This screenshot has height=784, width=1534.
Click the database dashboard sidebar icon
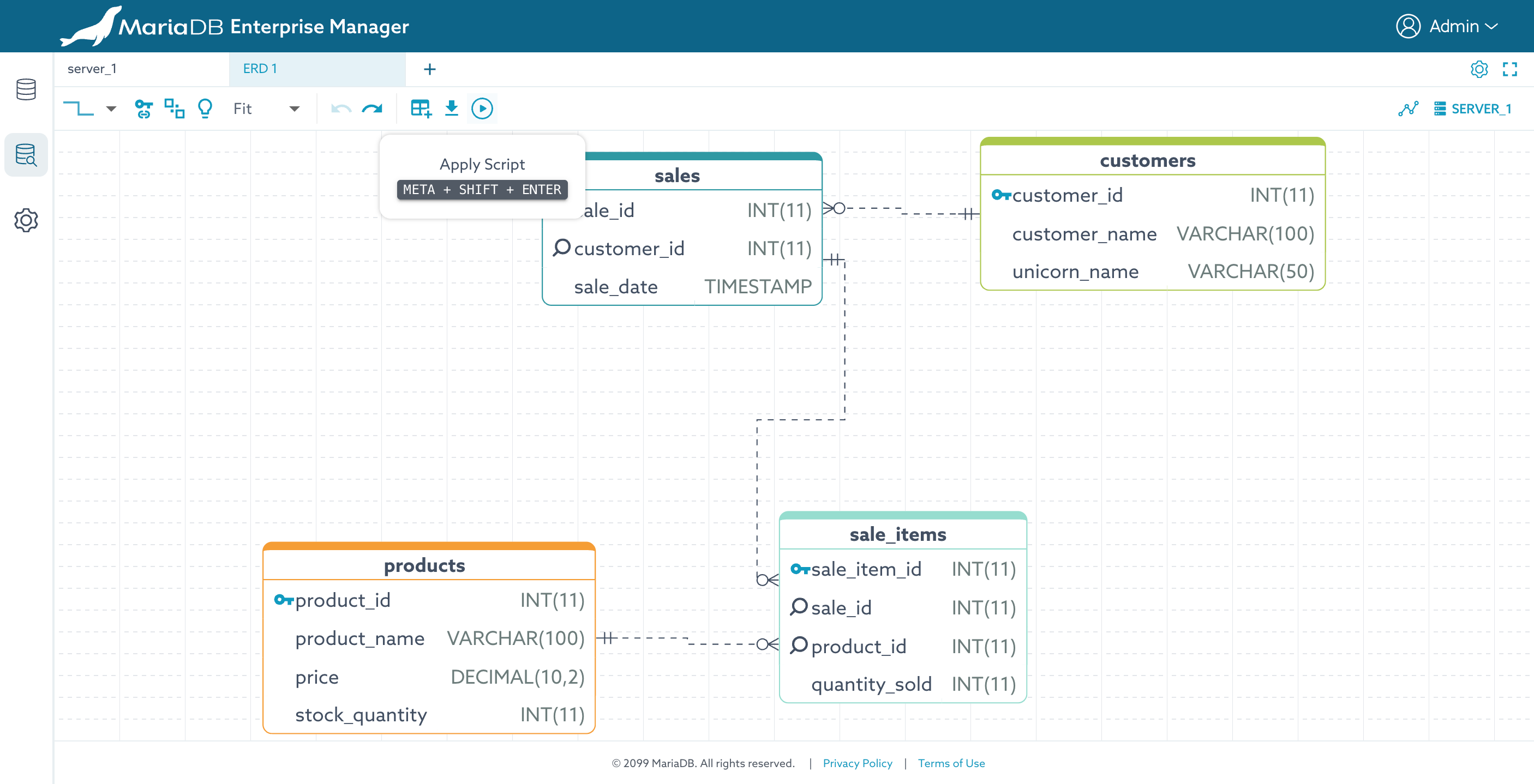click(x=26, y=89)
